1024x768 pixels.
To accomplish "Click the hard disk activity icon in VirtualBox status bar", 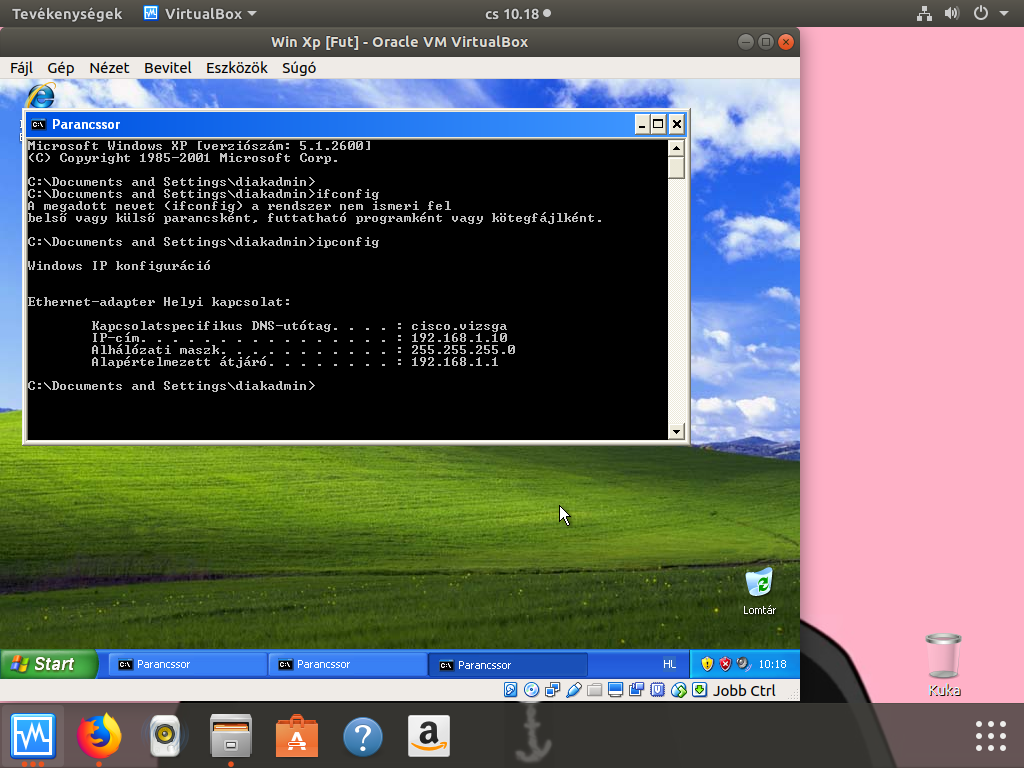I will click(x=511, y=690).
